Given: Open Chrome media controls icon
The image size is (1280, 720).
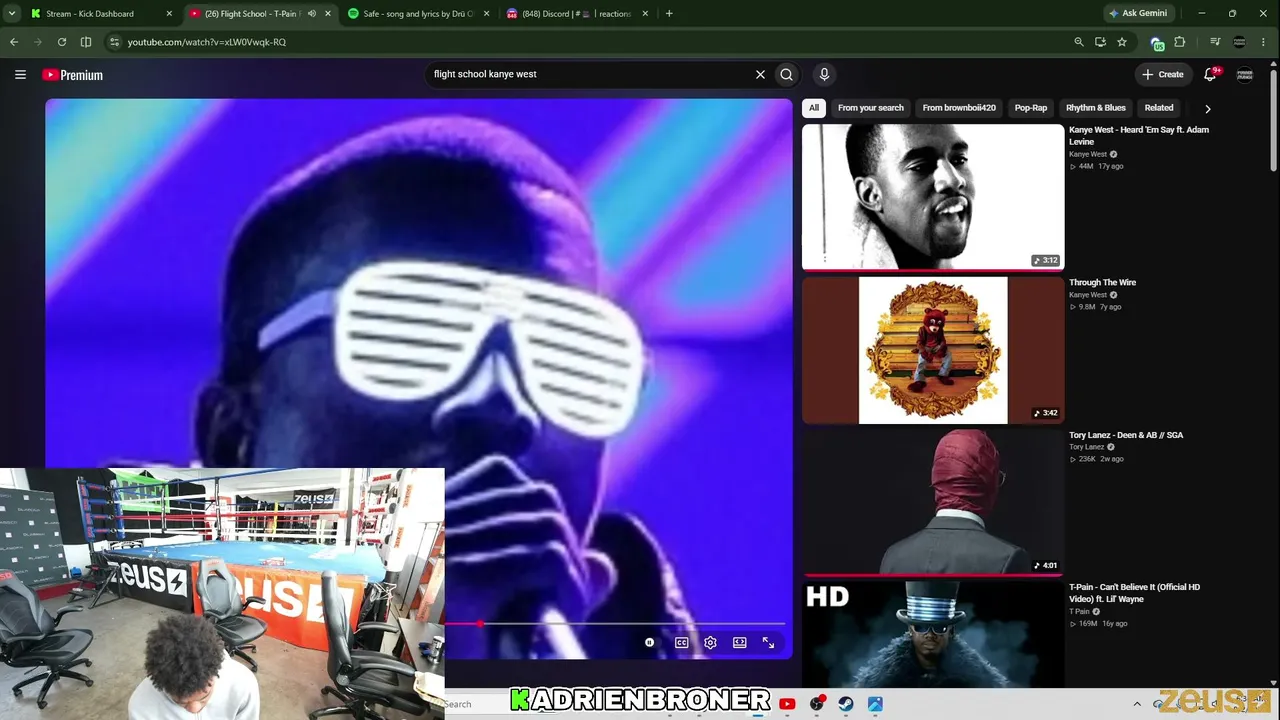Looking at the screenshot, I should pos(1215,42).
